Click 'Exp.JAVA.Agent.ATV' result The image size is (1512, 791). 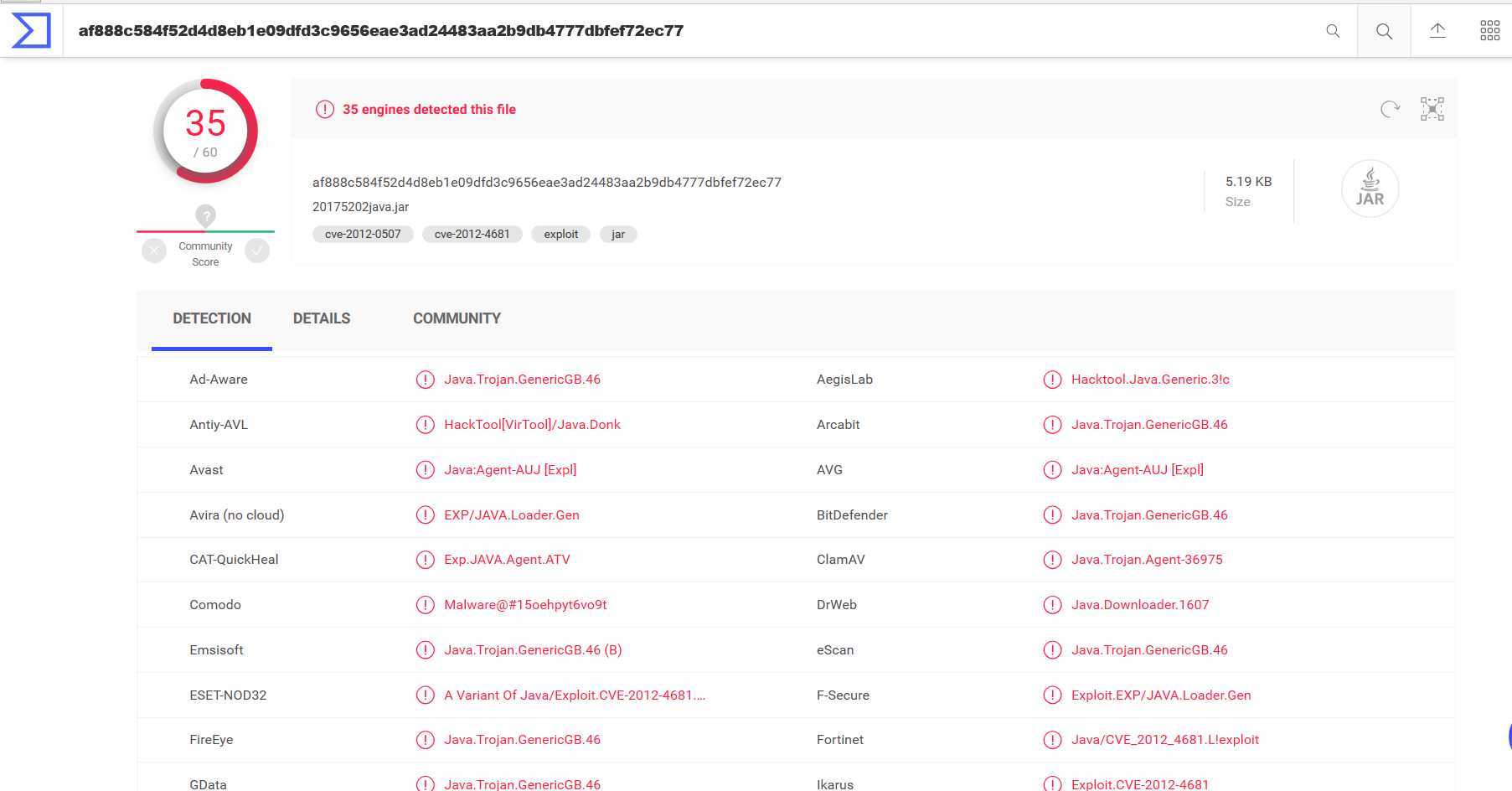pyautogui.click(x=507, y=560)
